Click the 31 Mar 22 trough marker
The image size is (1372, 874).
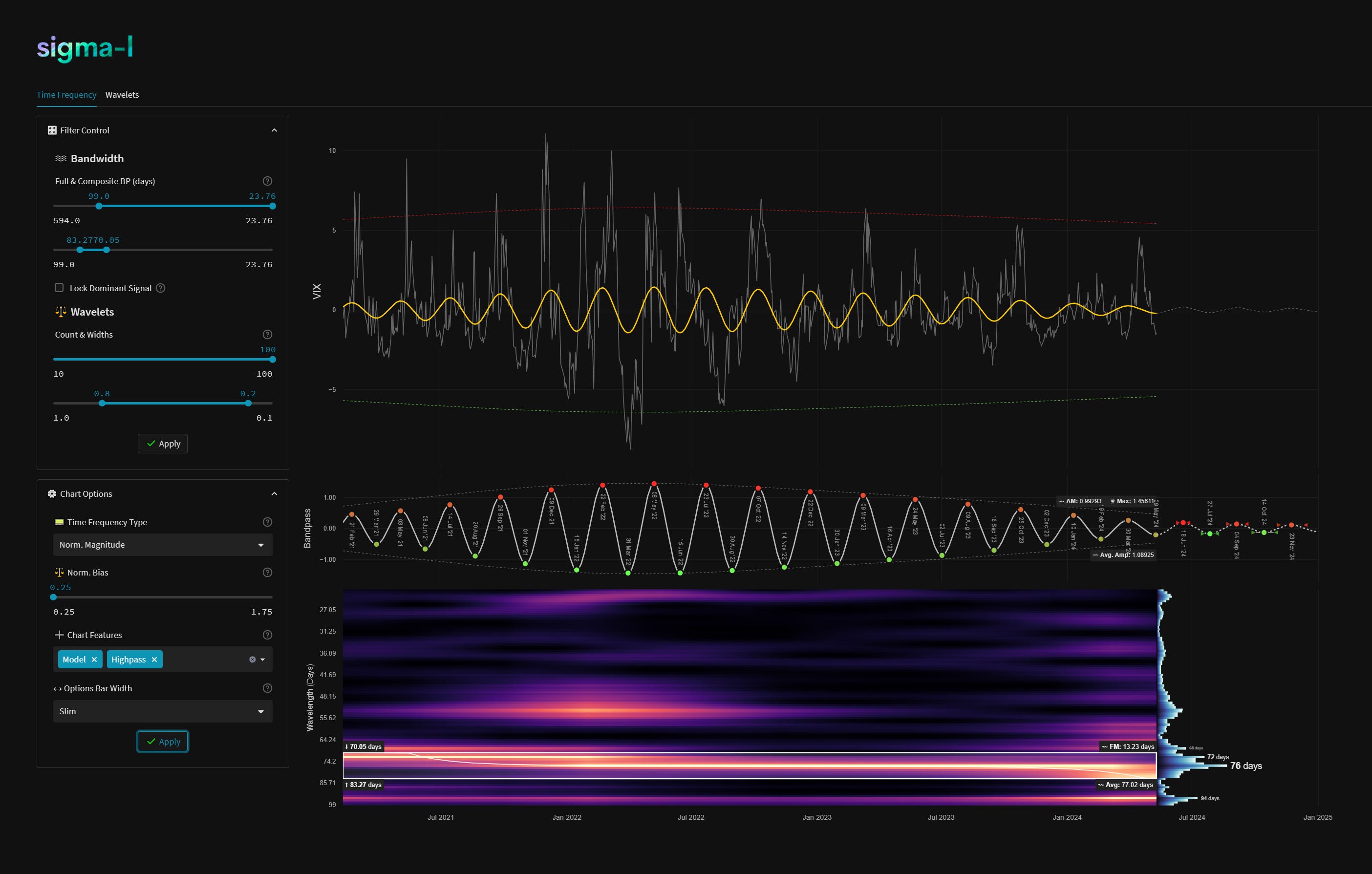628,573
